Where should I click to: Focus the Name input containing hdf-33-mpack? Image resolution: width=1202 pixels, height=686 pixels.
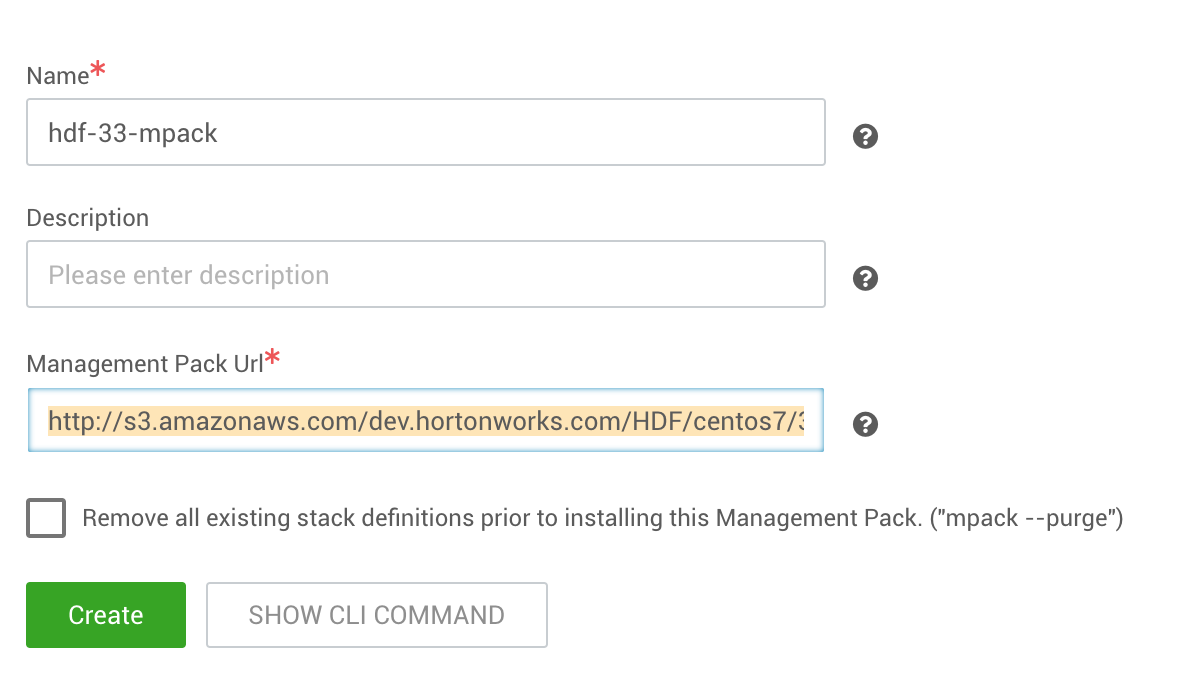click(x=425, y=132)
